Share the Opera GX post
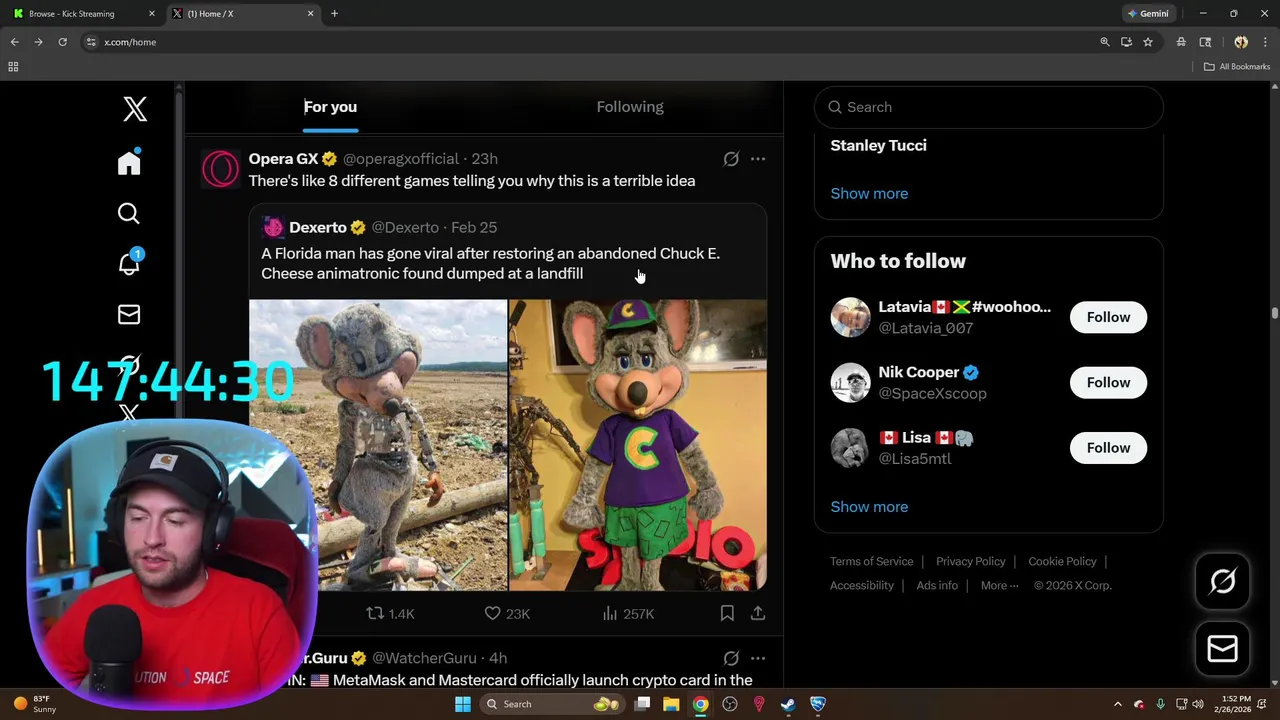This screenshot has width=1280, height=720. point(758,613)
